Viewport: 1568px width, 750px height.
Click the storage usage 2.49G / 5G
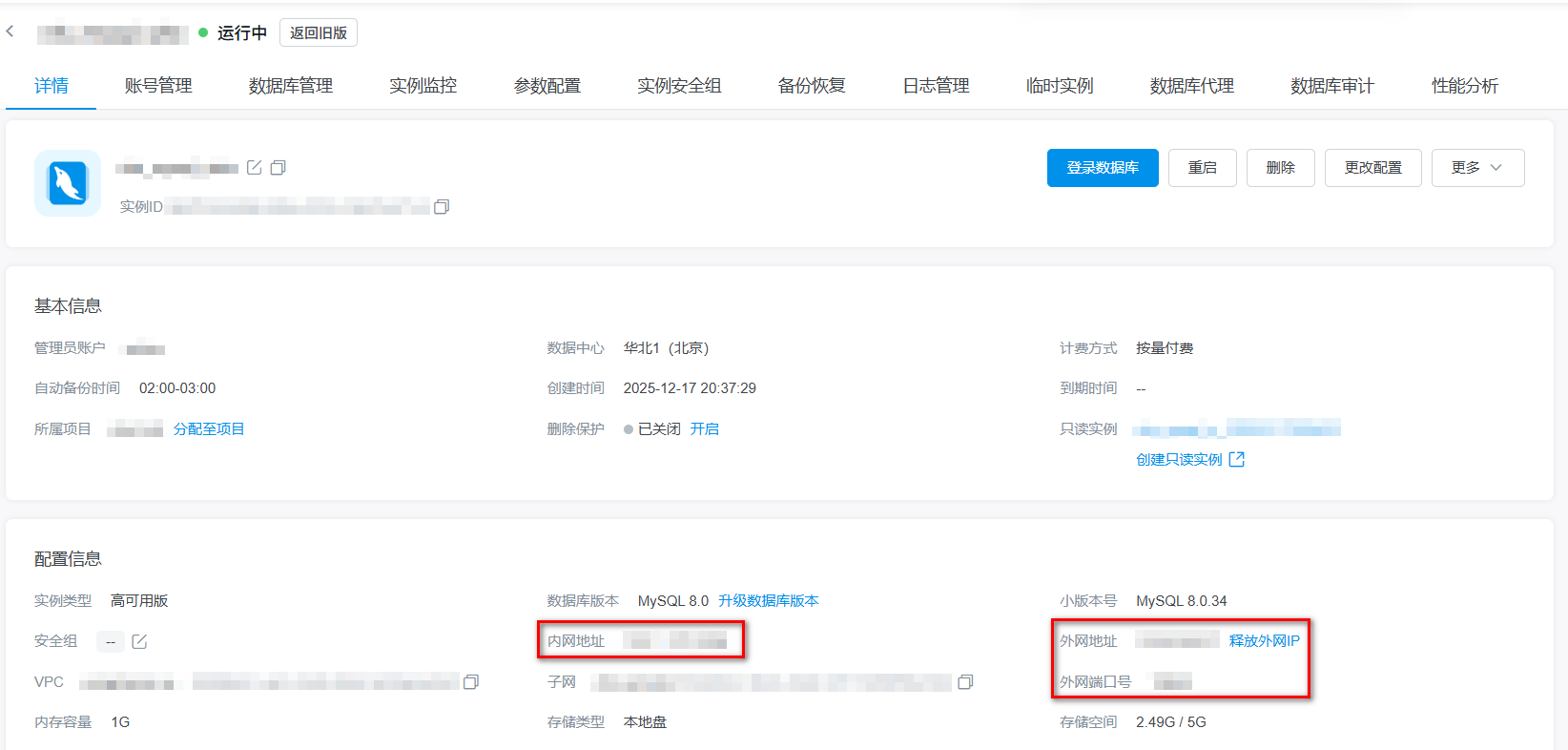[x=1171, y=722]
